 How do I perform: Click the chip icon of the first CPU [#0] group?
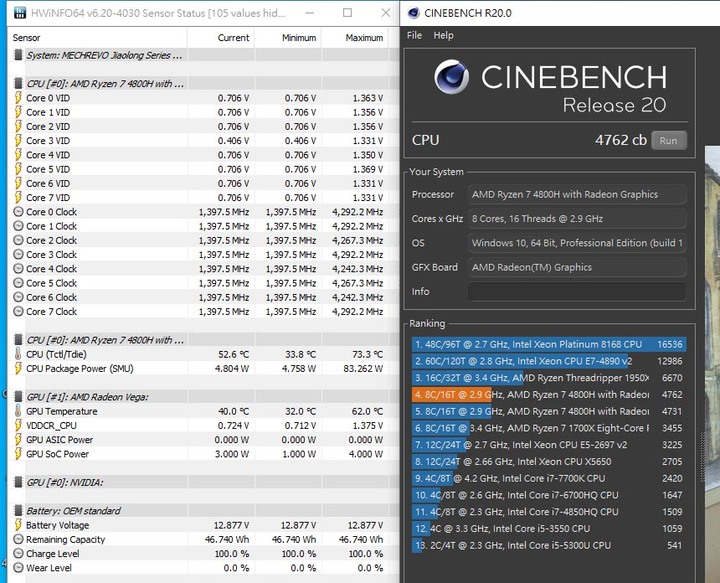[x=18, y=84]
